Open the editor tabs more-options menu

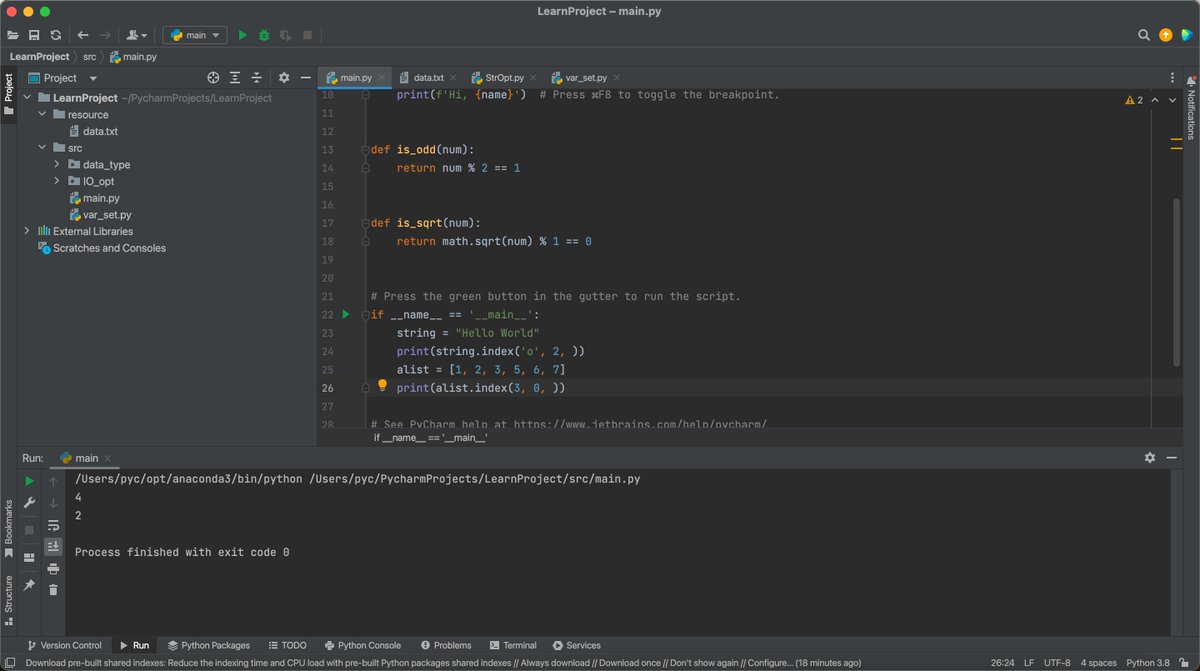click(1172, 78)
